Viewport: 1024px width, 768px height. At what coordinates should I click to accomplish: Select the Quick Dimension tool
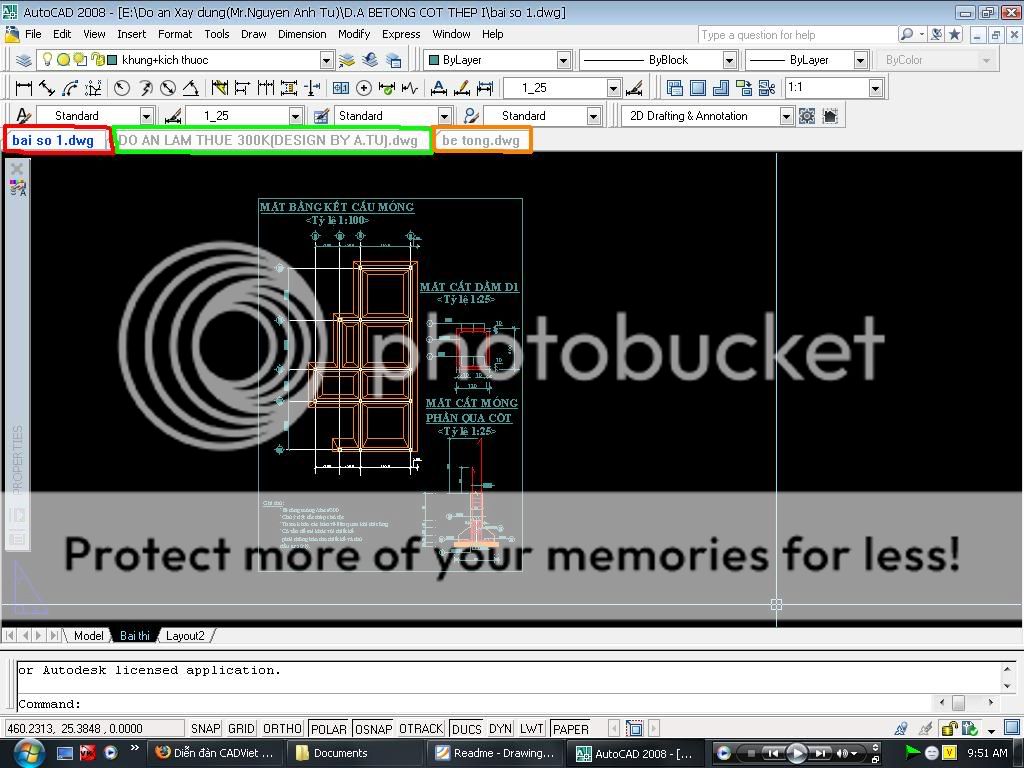(219, 88)
